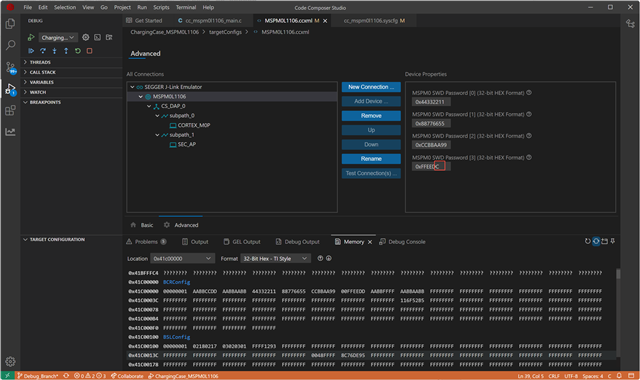The width and height of the screenshot is (640, 380).
Task: Click the down-arrow icon next to Format dropdown
Action: [x=329, y=258]
